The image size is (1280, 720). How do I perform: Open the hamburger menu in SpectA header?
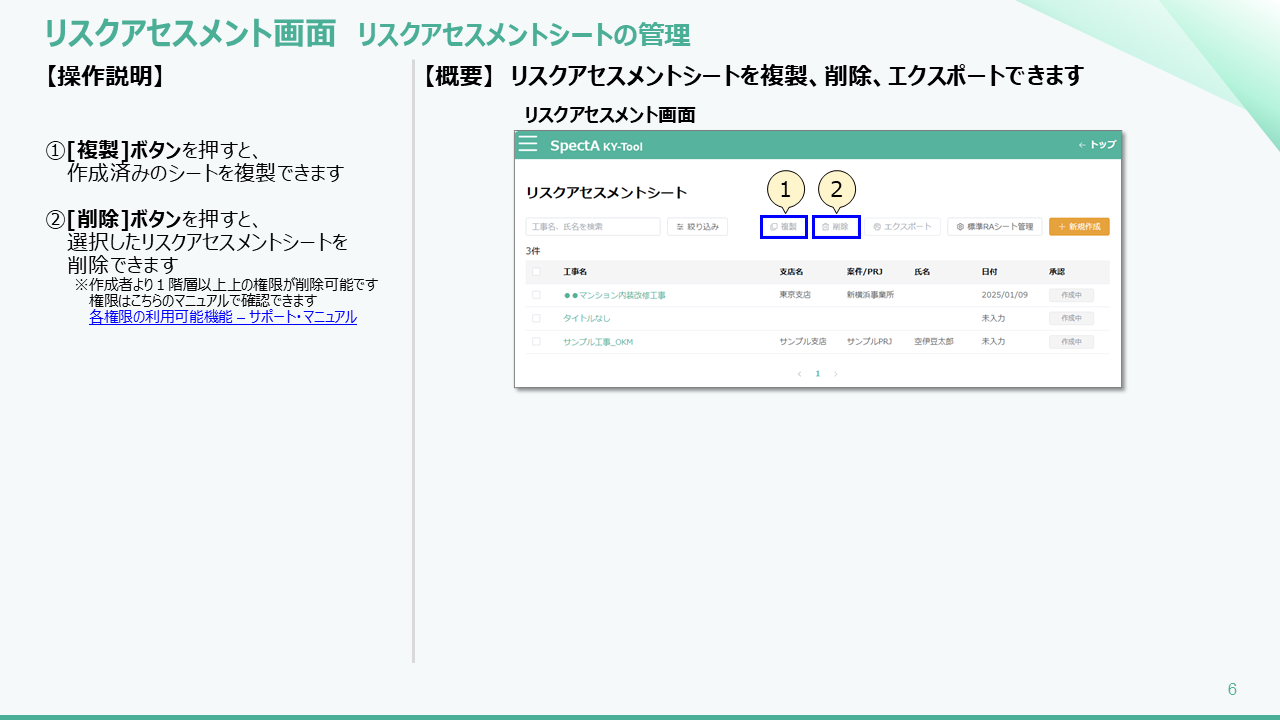click(528, 144)
